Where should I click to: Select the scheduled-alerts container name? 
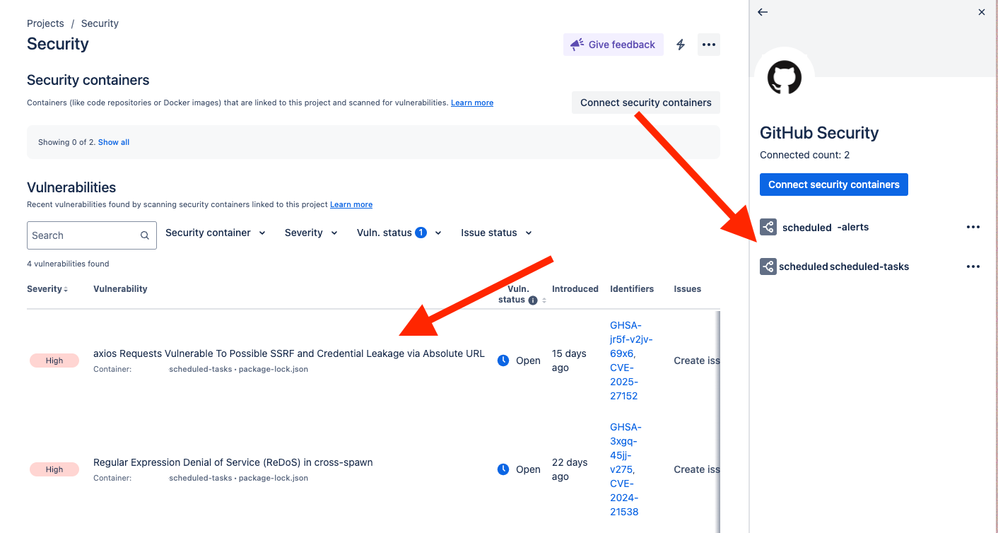826,227
